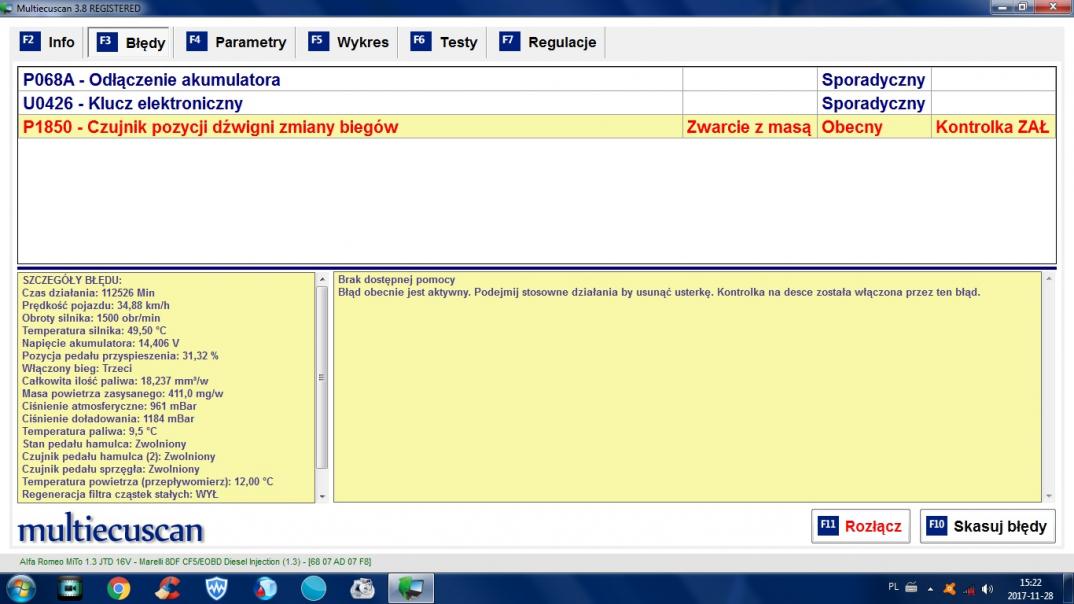Click the Ciśnienie doładowania detail line

(108, 418)
